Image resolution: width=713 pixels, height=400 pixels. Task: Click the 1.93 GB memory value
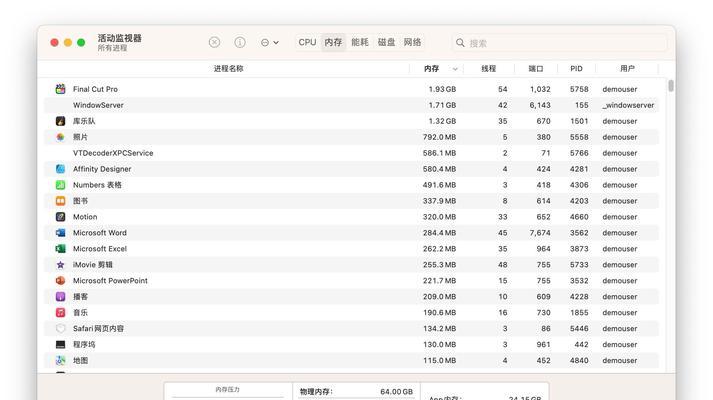(x=442, y=89)
